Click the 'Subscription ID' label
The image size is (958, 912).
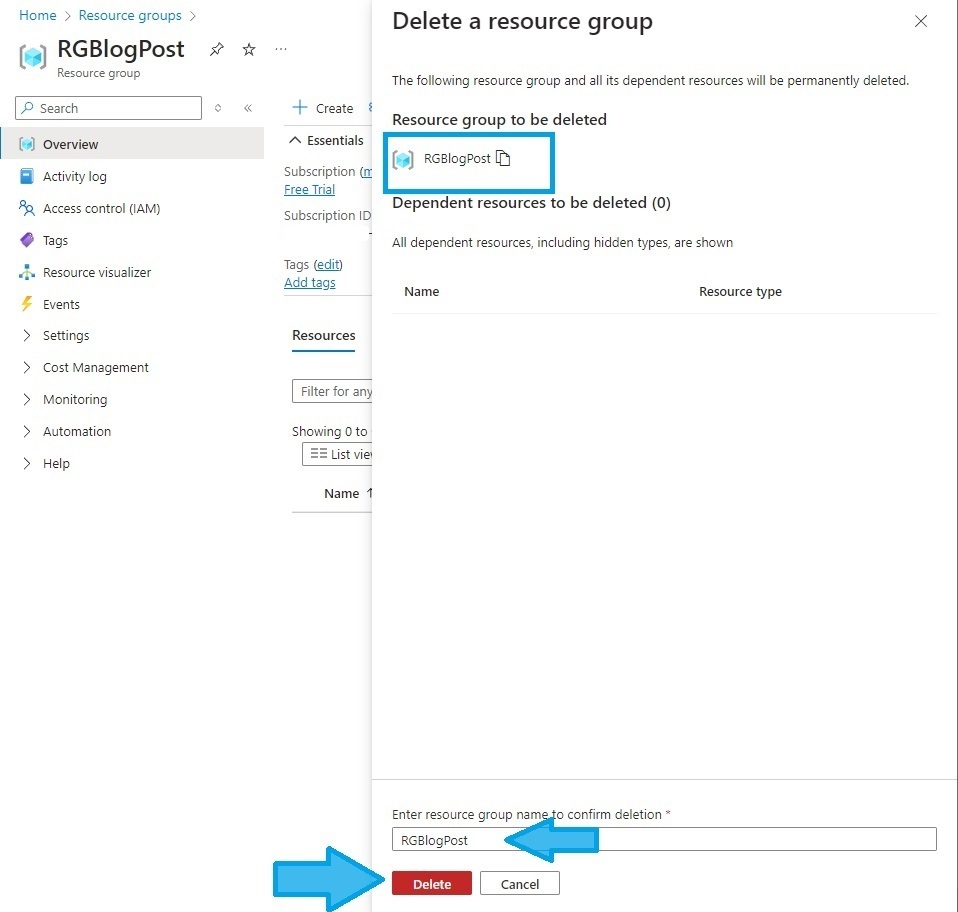327,216
